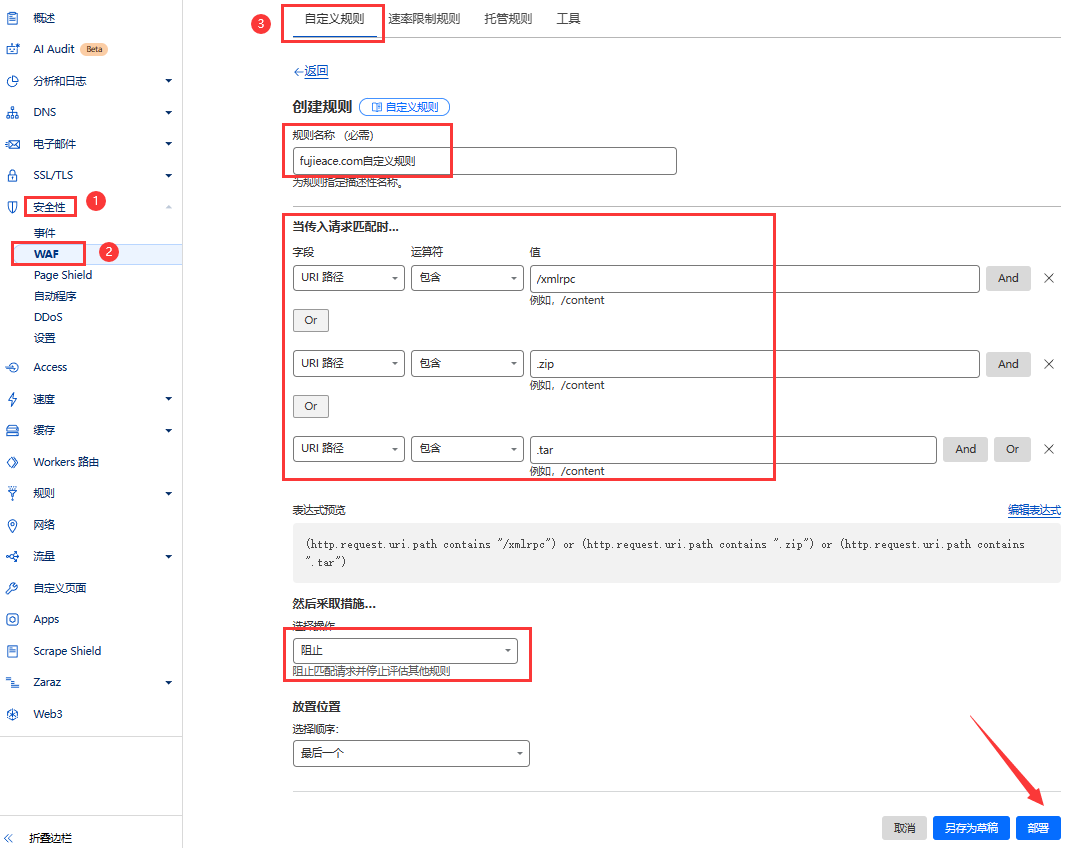Open operator dropdown in the /xmlrpc row
The width and height of the screenshot is (1070, 848).
pyautogui.click(x=467, y=278)
